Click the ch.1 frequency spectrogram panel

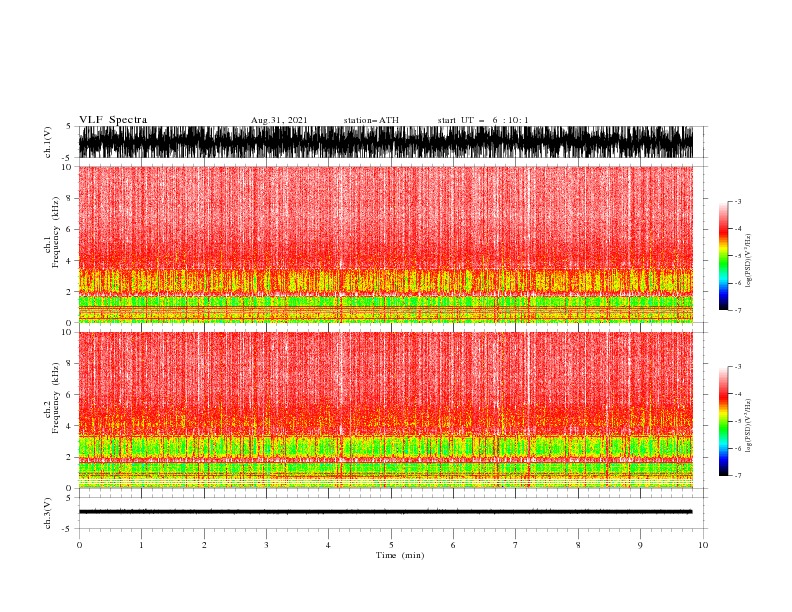tap(386, 244)
